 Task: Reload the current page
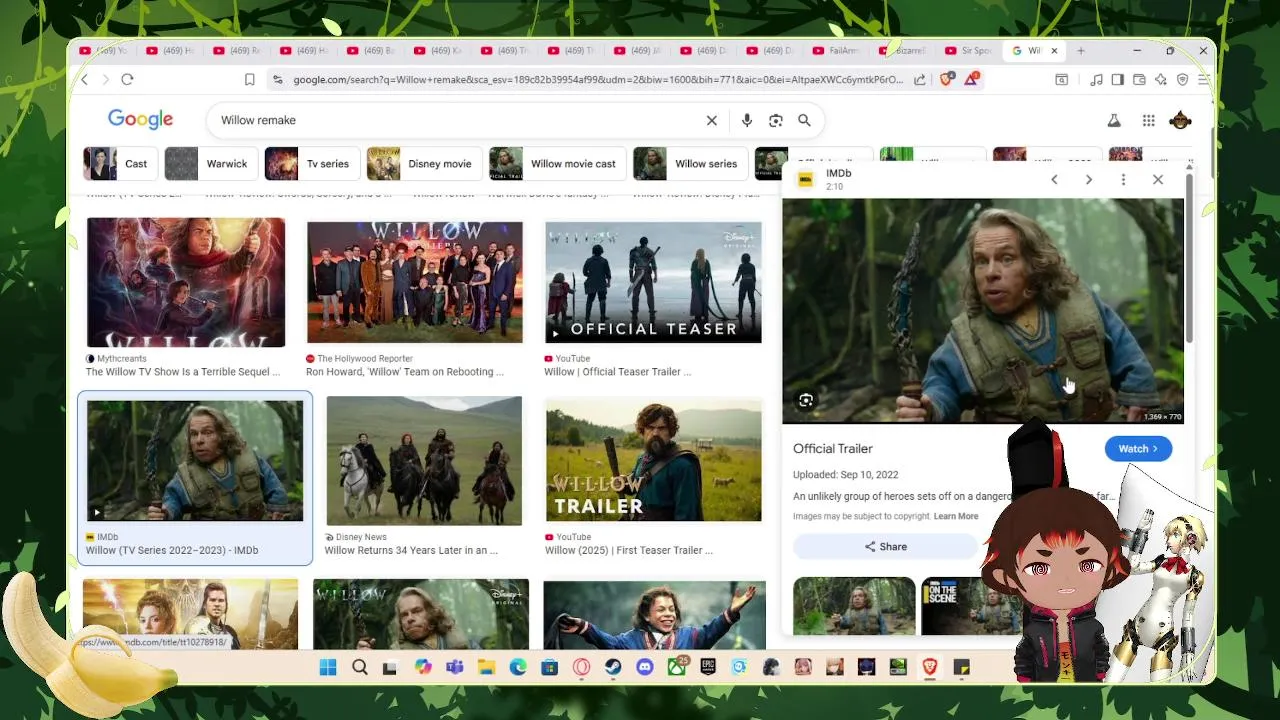127,80
